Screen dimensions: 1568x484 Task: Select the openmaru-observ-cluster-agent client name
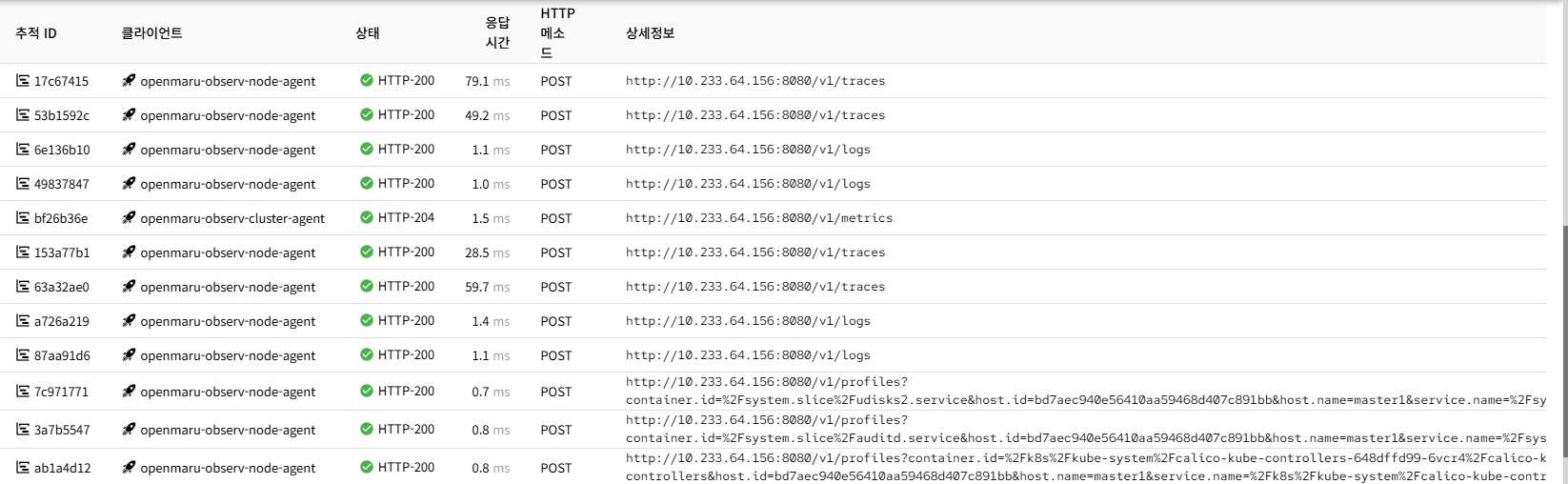[231, 218]
